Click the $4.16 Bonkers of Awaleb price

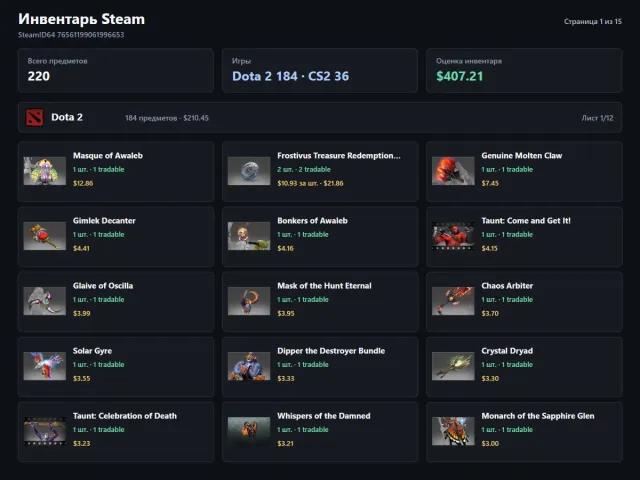285,248
